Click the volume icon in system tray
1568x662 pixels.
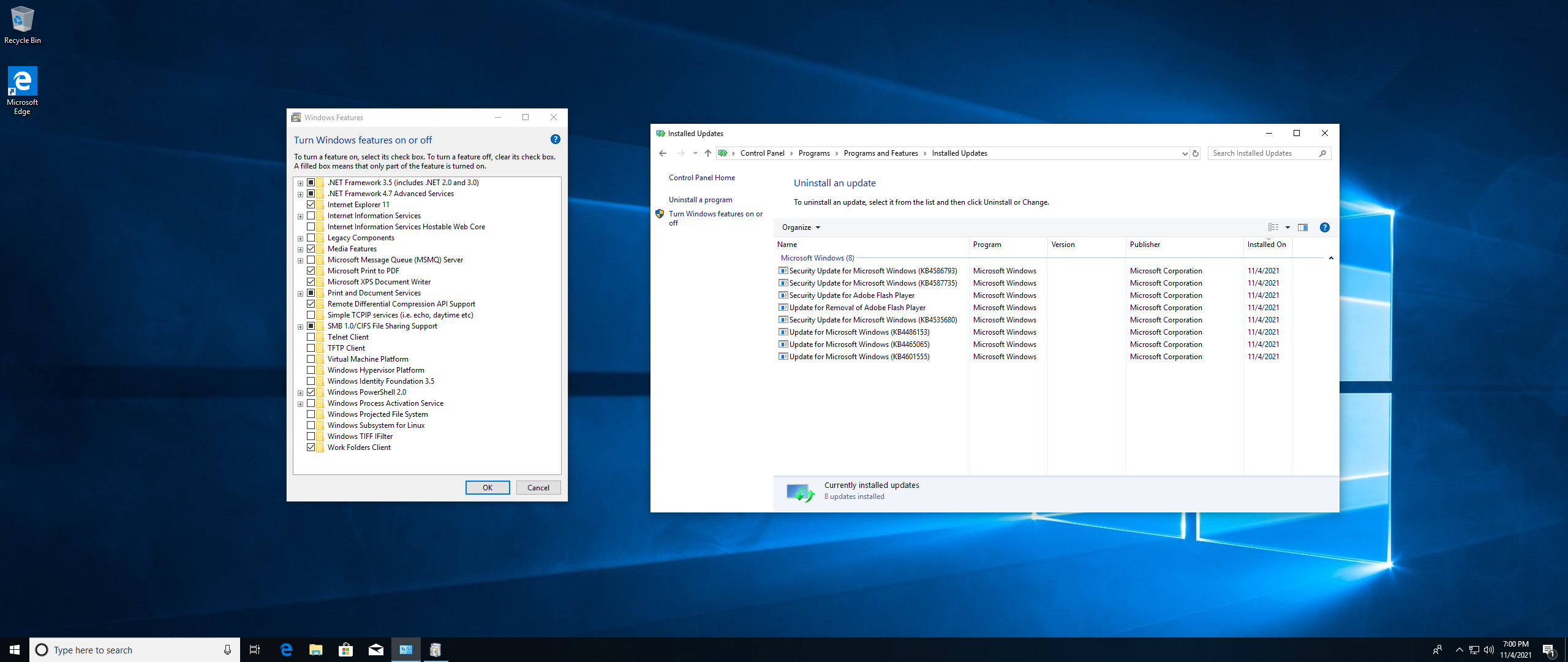click(1489, 650)
